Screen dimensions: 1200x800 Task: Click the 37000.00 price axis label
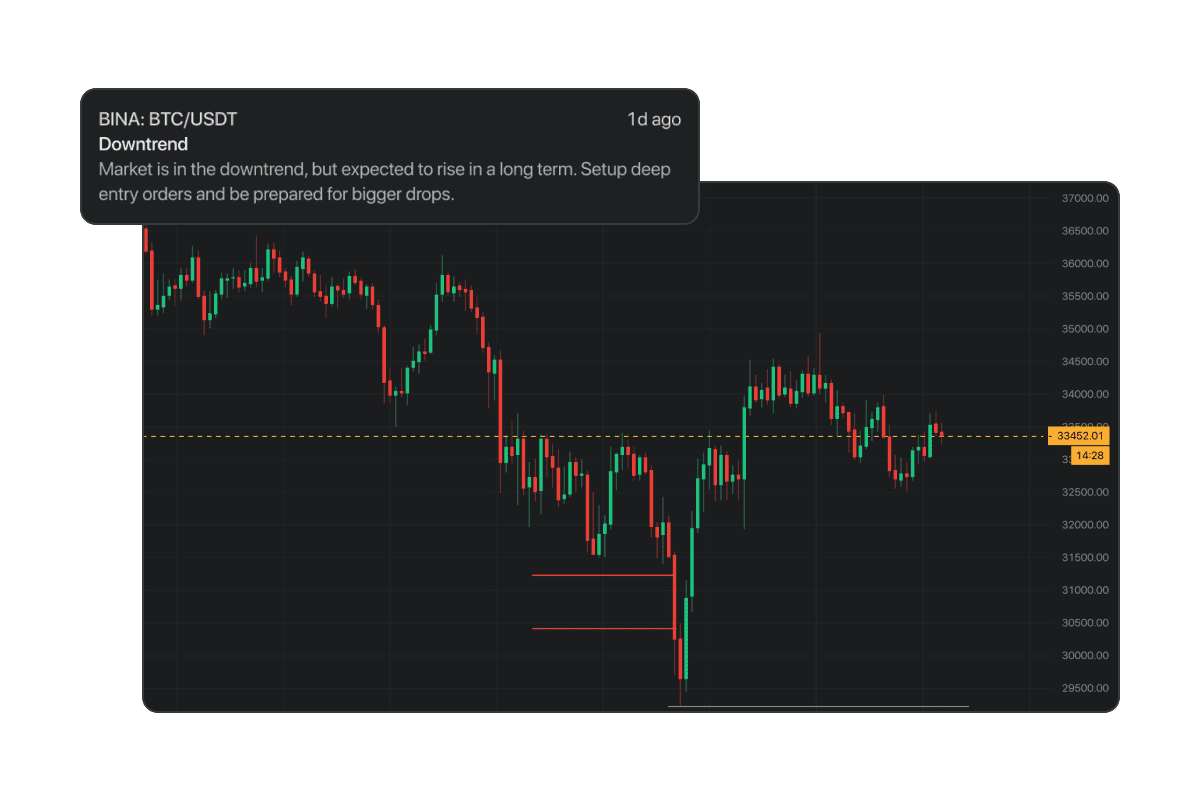pyautogui.click(x=1084, y=198)
